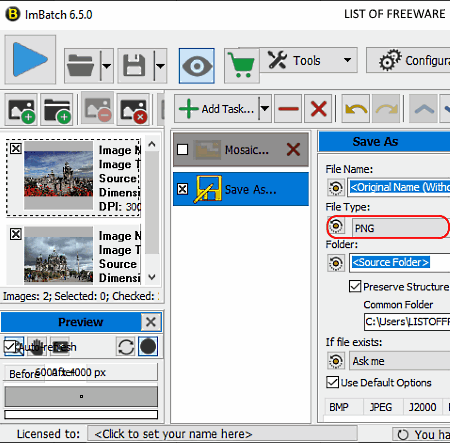Edit the Common Folder path field

pos(407,322)
